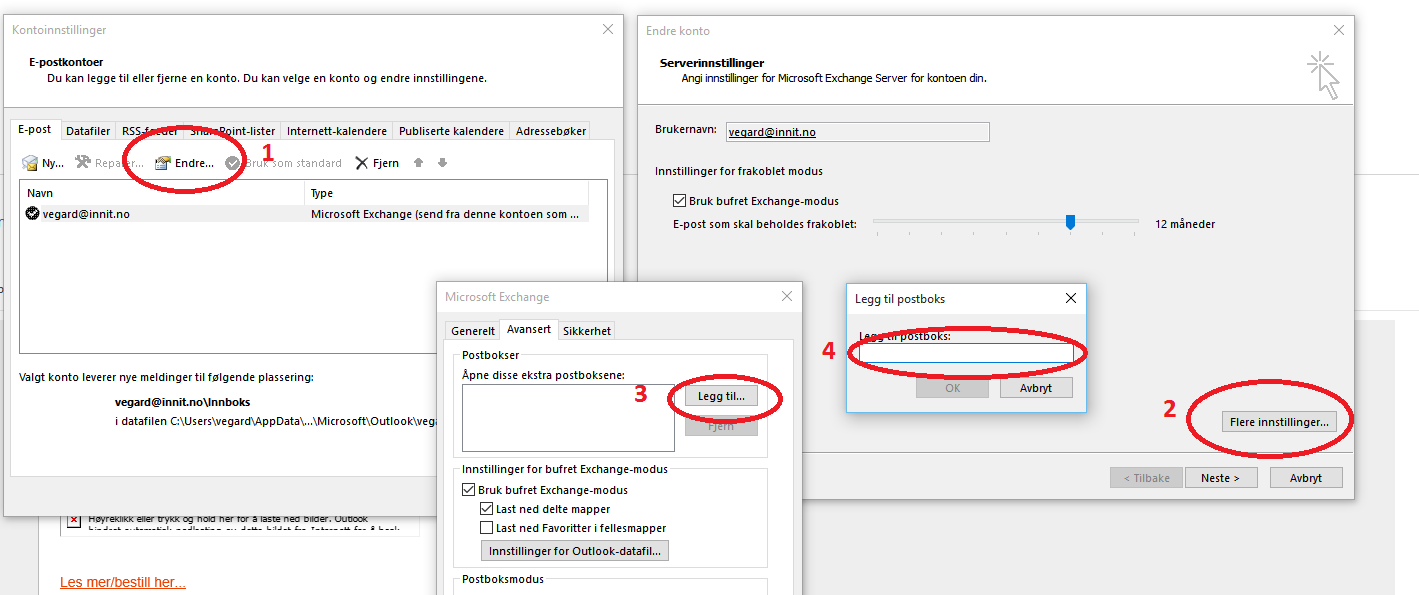Open the Les mer/bestill her... link
The height and width of the screenshot is (595, 1419).
pyautogui.click(x=123, y=582)
